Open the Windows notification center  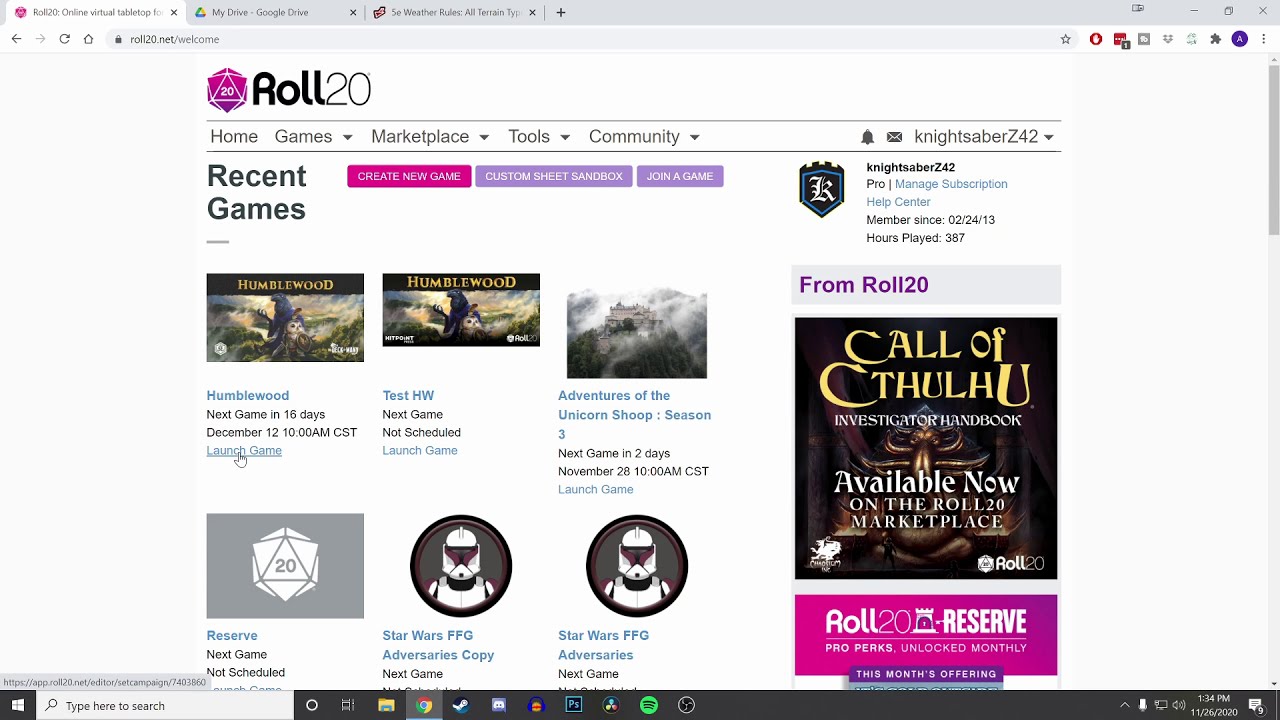(1256, 705)
